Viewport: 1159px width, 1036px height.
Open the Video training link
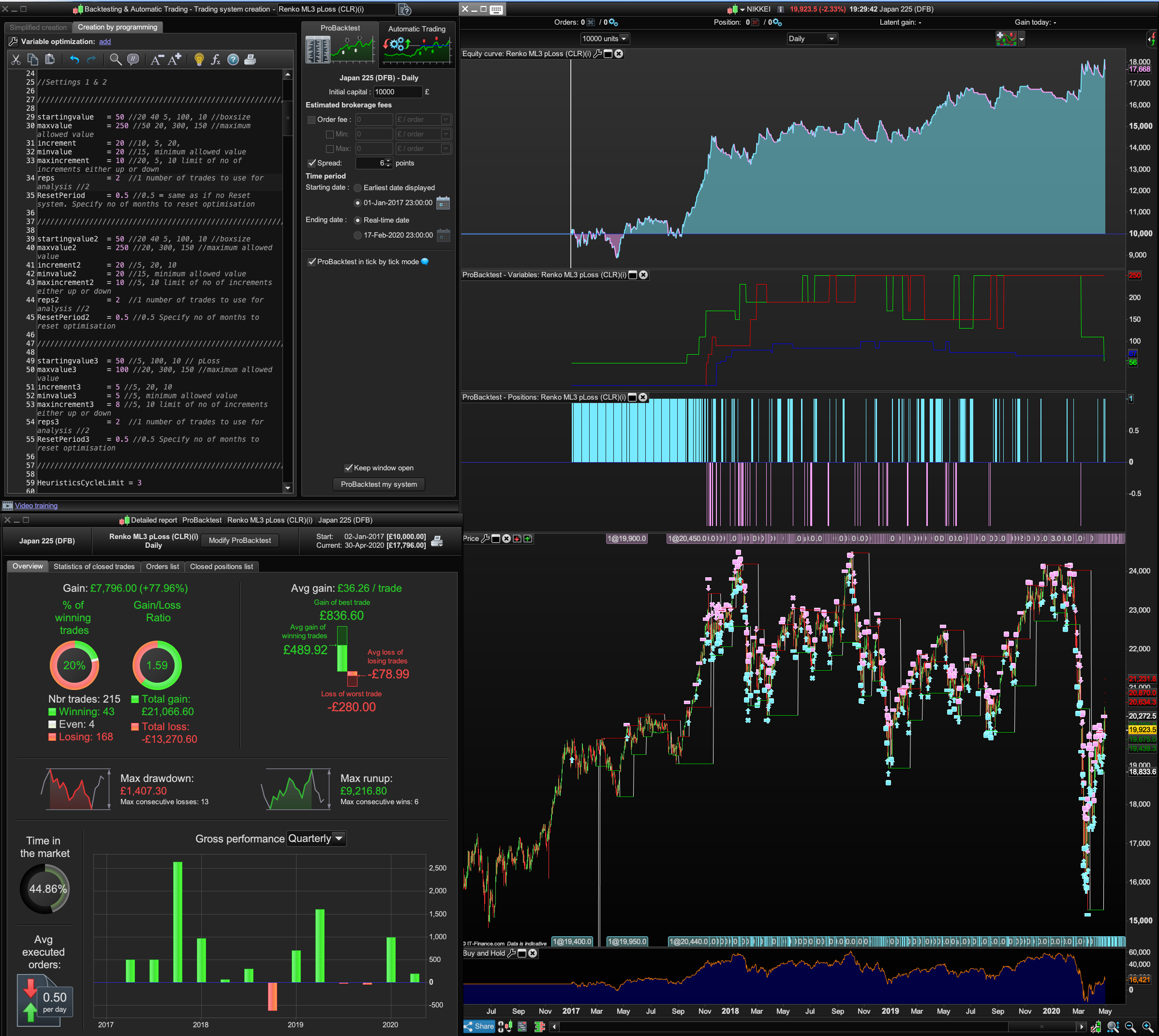[36, 506]
